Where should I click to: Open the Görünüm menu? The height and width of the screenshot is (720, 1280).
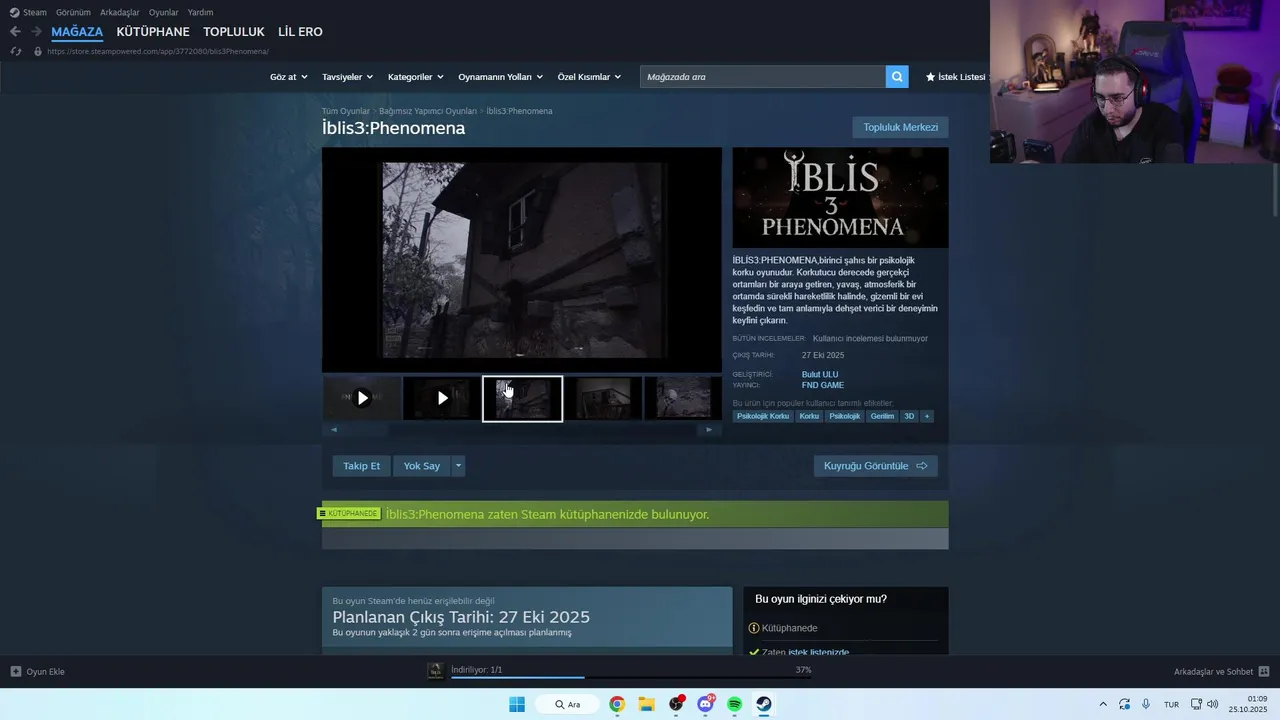pos(73,13)
